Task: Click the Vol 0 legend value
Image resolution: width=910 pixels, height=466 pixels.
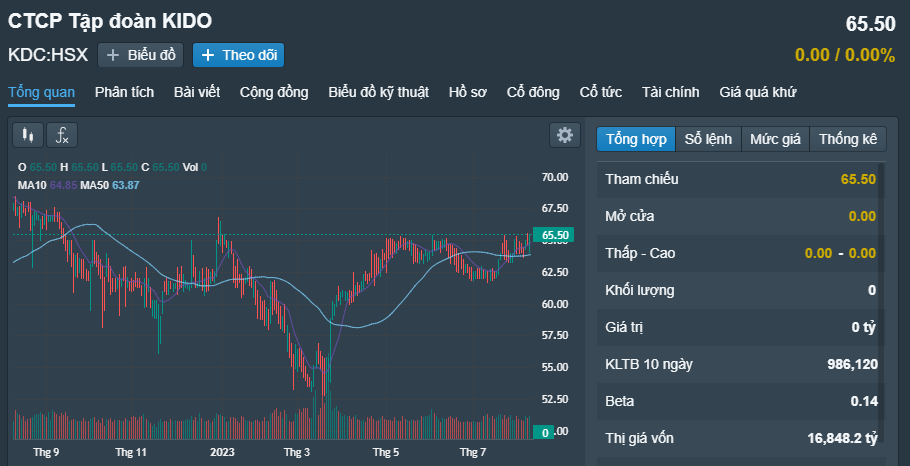Action: click(195, 167)
